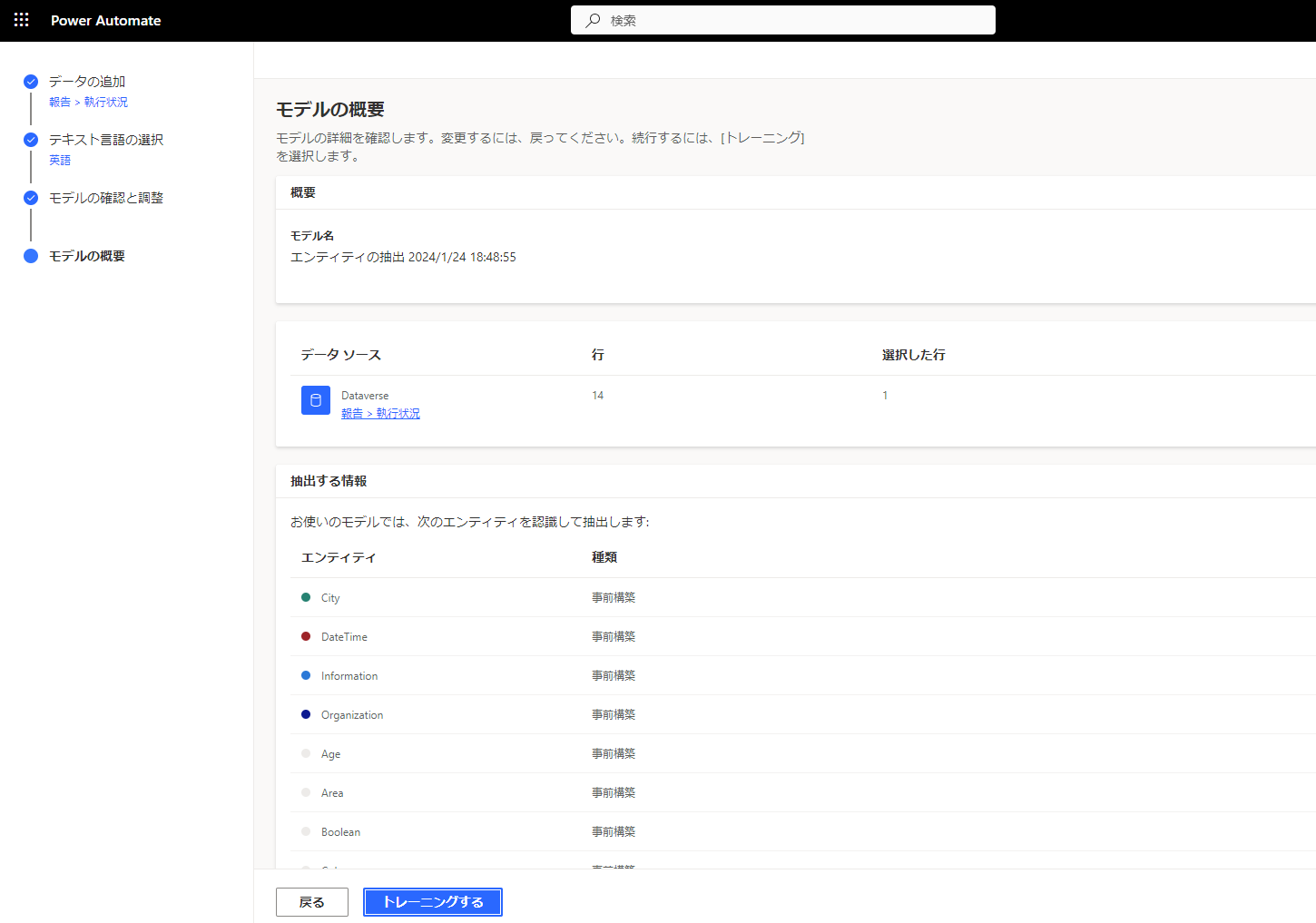This screenshot has width=1316, height=923.
Task: Open the app launcher waffle icon
Action: [22, 20]
